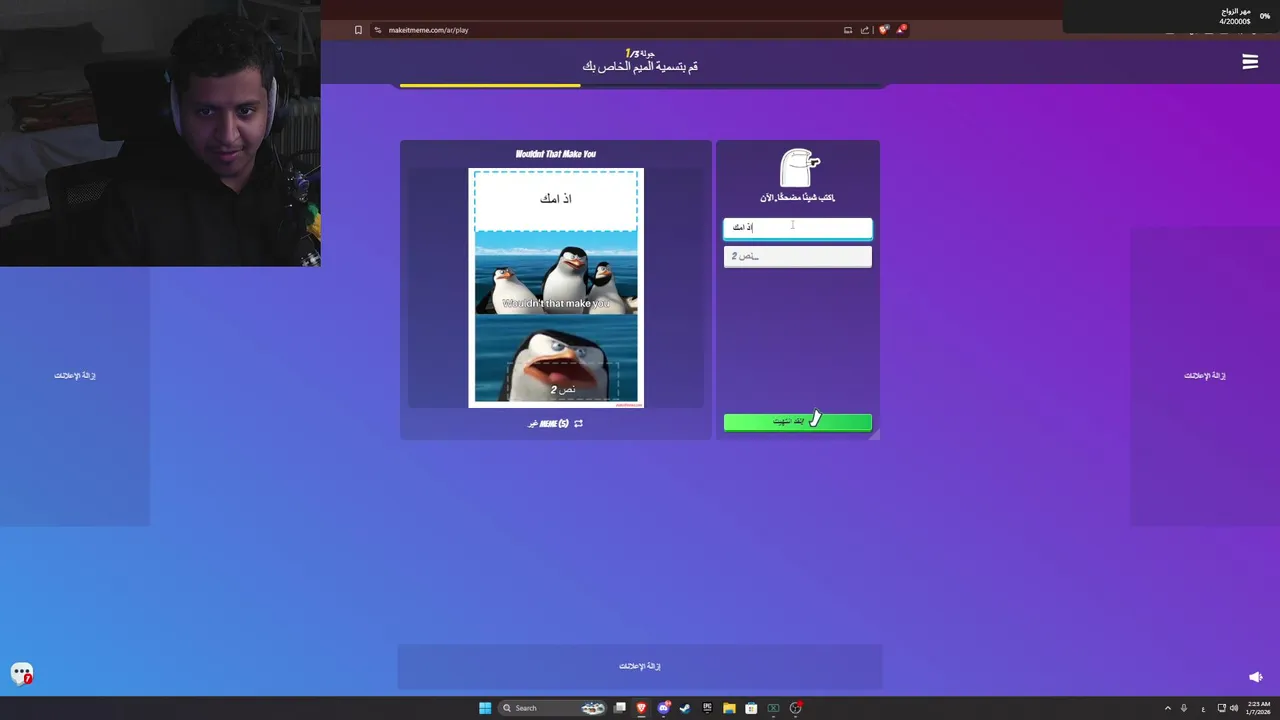
Task: Open Brave Shields lion icon
Action: pos(883,30)
